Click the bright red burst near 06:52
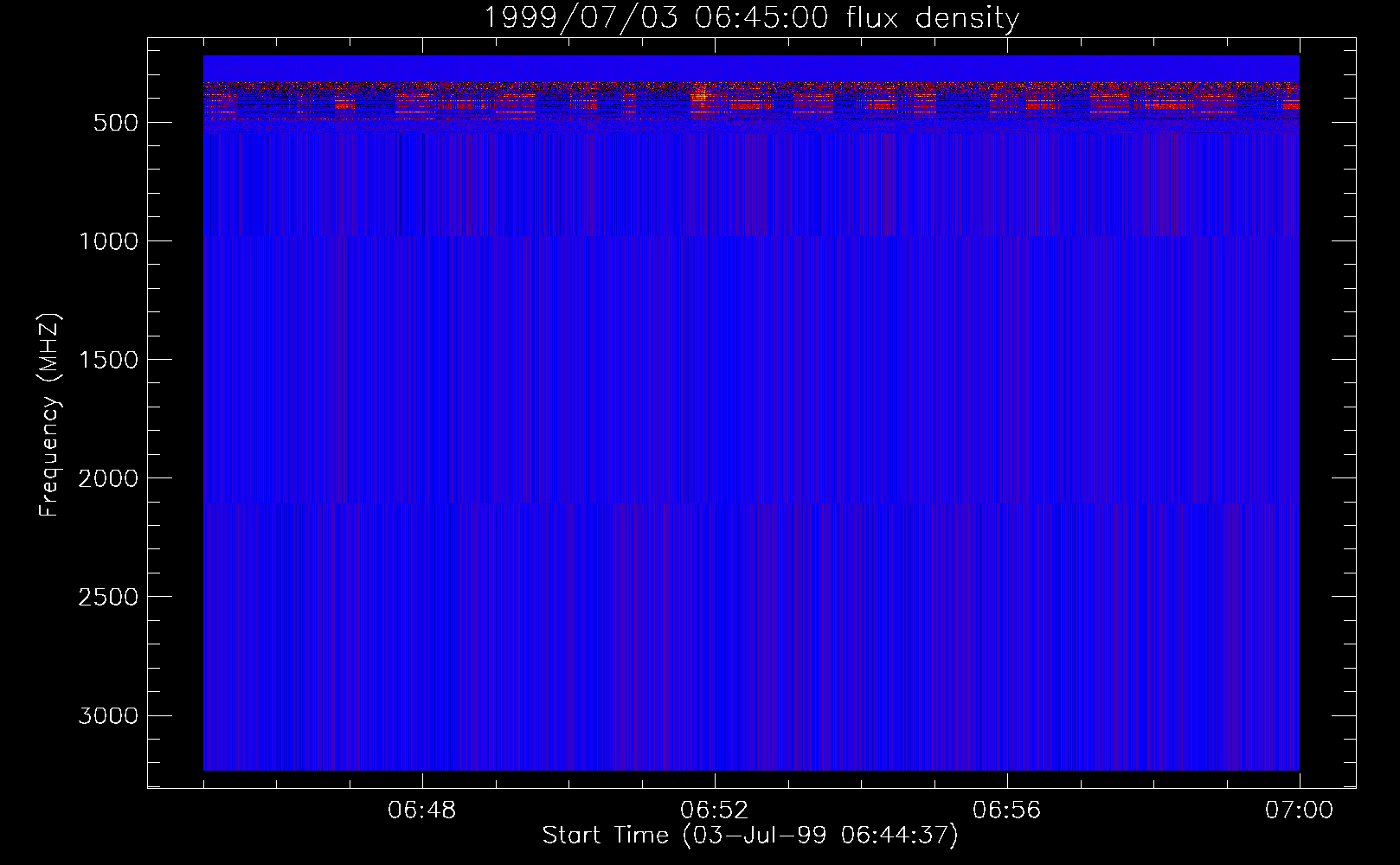The width and height of the screenshot is (1400, 865). coord(700,96)
